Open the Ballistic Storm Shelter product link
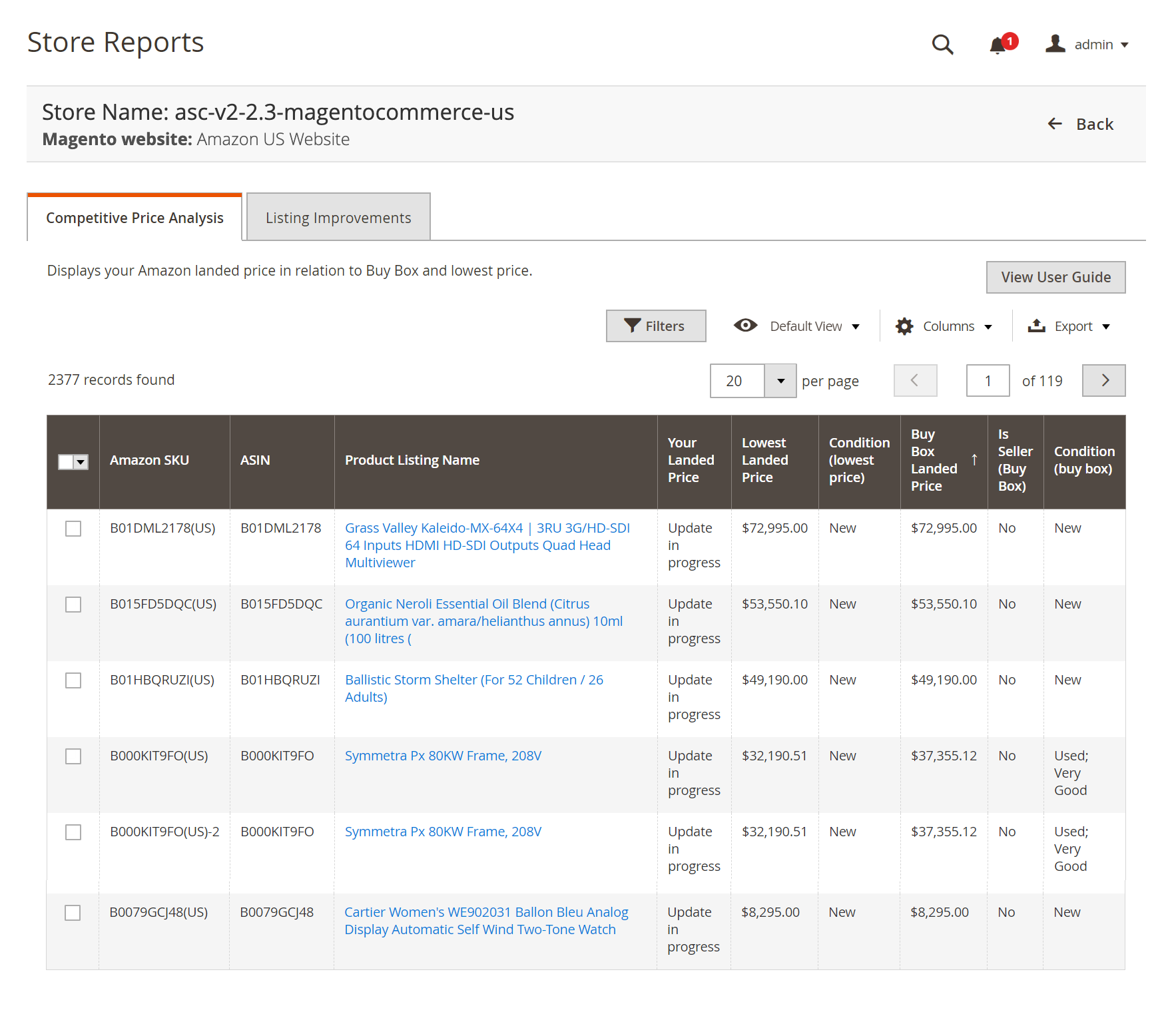Viewport: 1172px width, 1036px height. click(x=473, y=688)
